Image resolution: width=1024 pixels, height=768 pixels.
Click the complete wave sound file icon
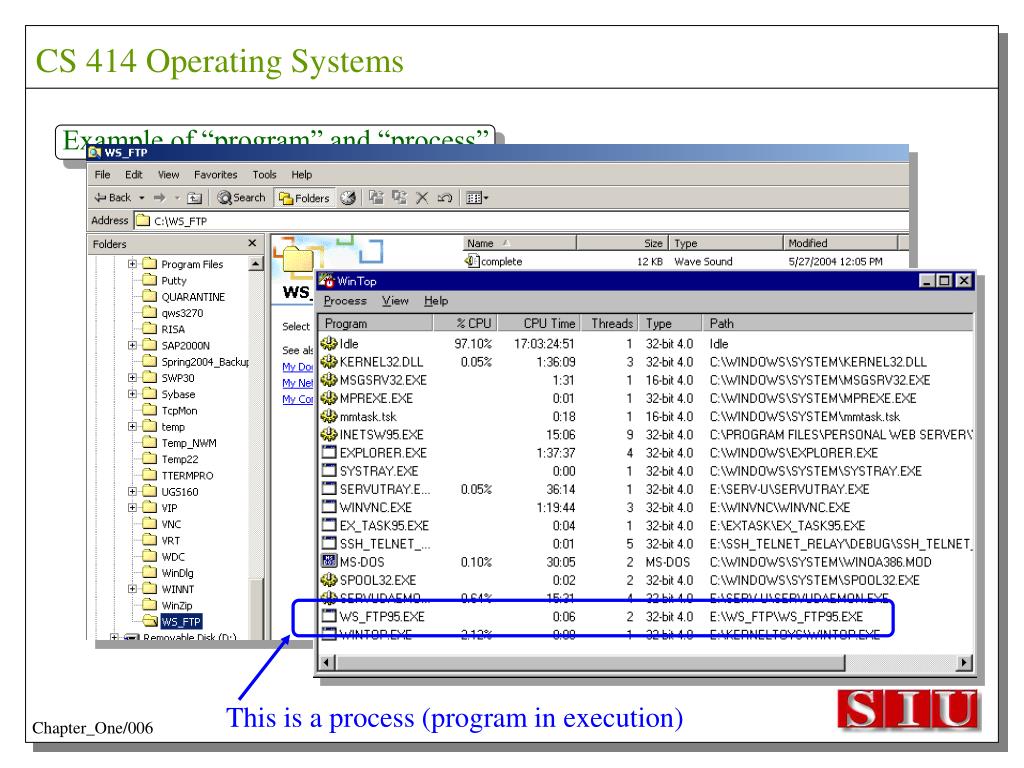[x=472, y=261]
